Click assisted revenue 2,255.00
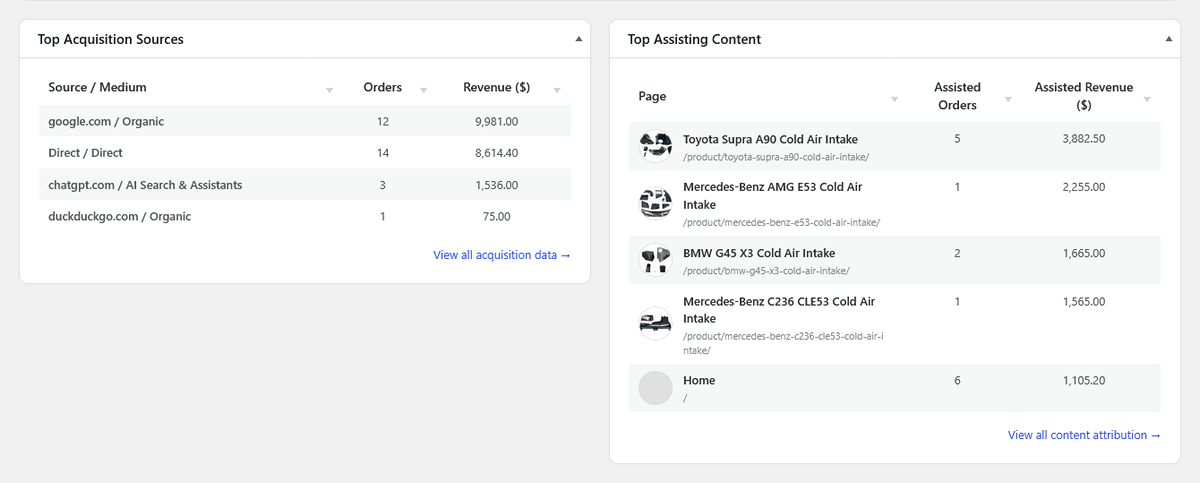 1084,187
